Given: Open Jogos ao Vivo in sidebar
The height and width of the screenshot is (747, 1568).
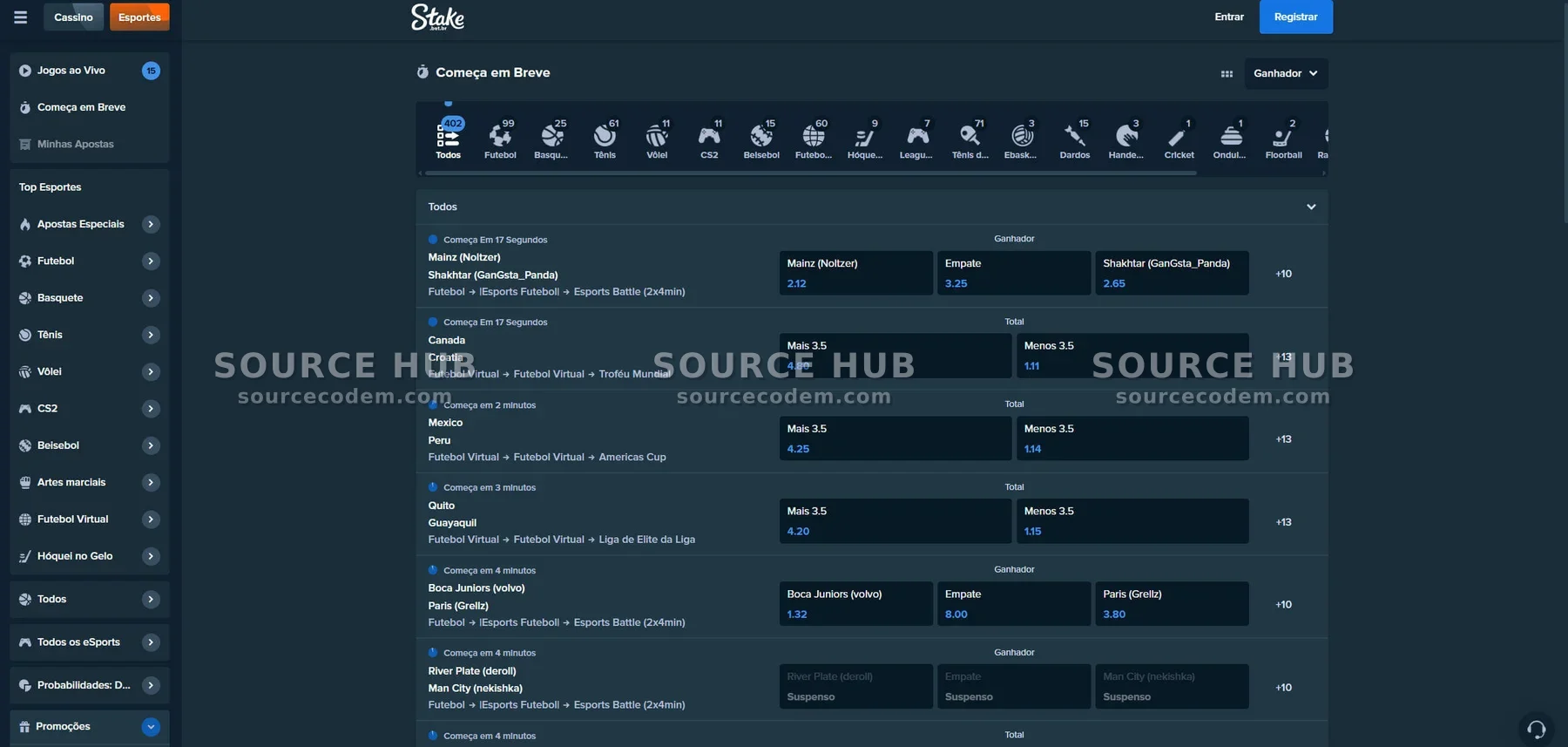Looking at the screenshot, I should [x=71, y=71].
